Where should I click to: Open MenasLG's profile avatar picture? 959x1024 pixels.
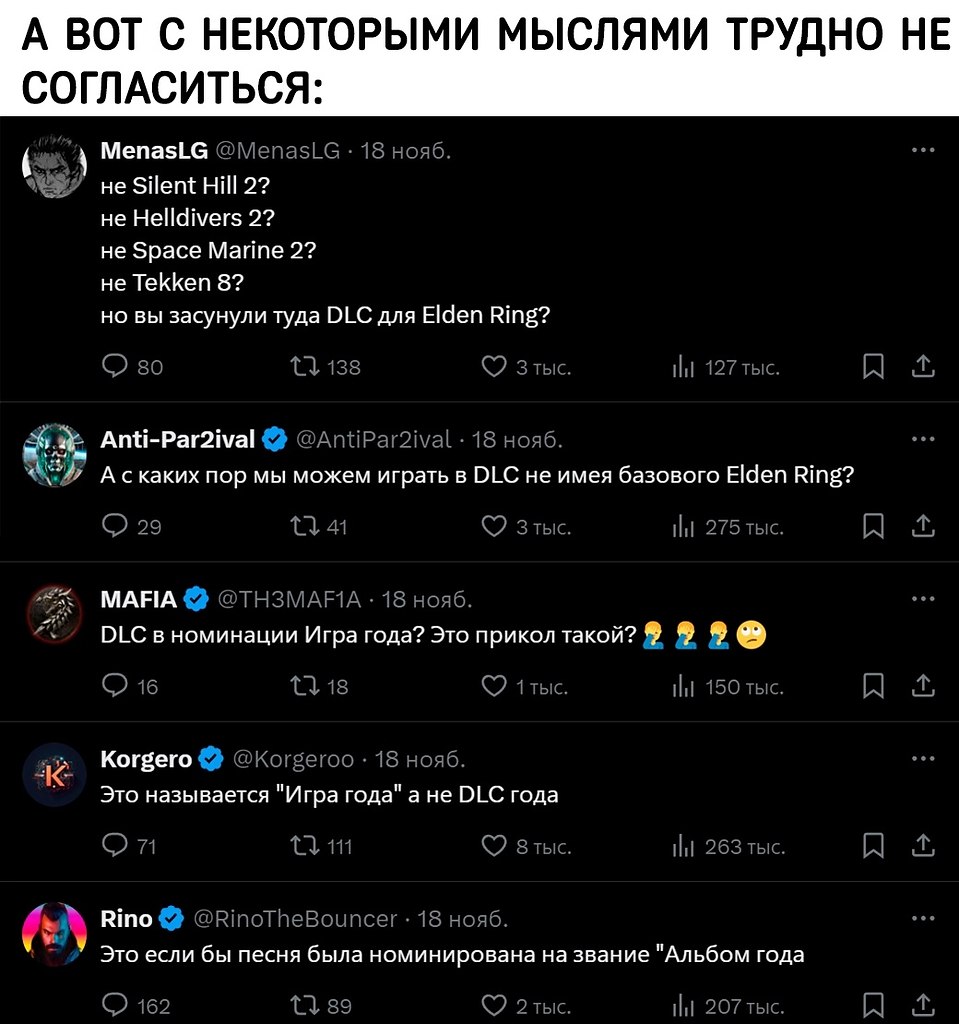(54, 166)
